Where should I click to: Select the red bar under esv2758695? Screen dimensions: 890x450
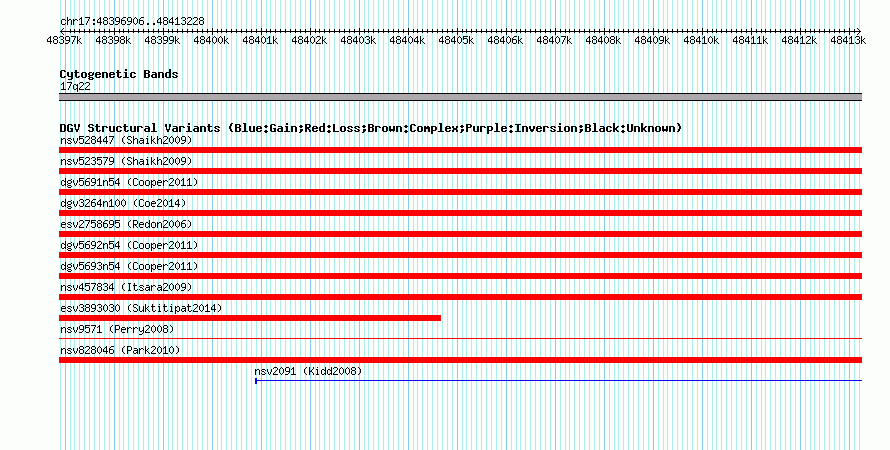[460, 234]
